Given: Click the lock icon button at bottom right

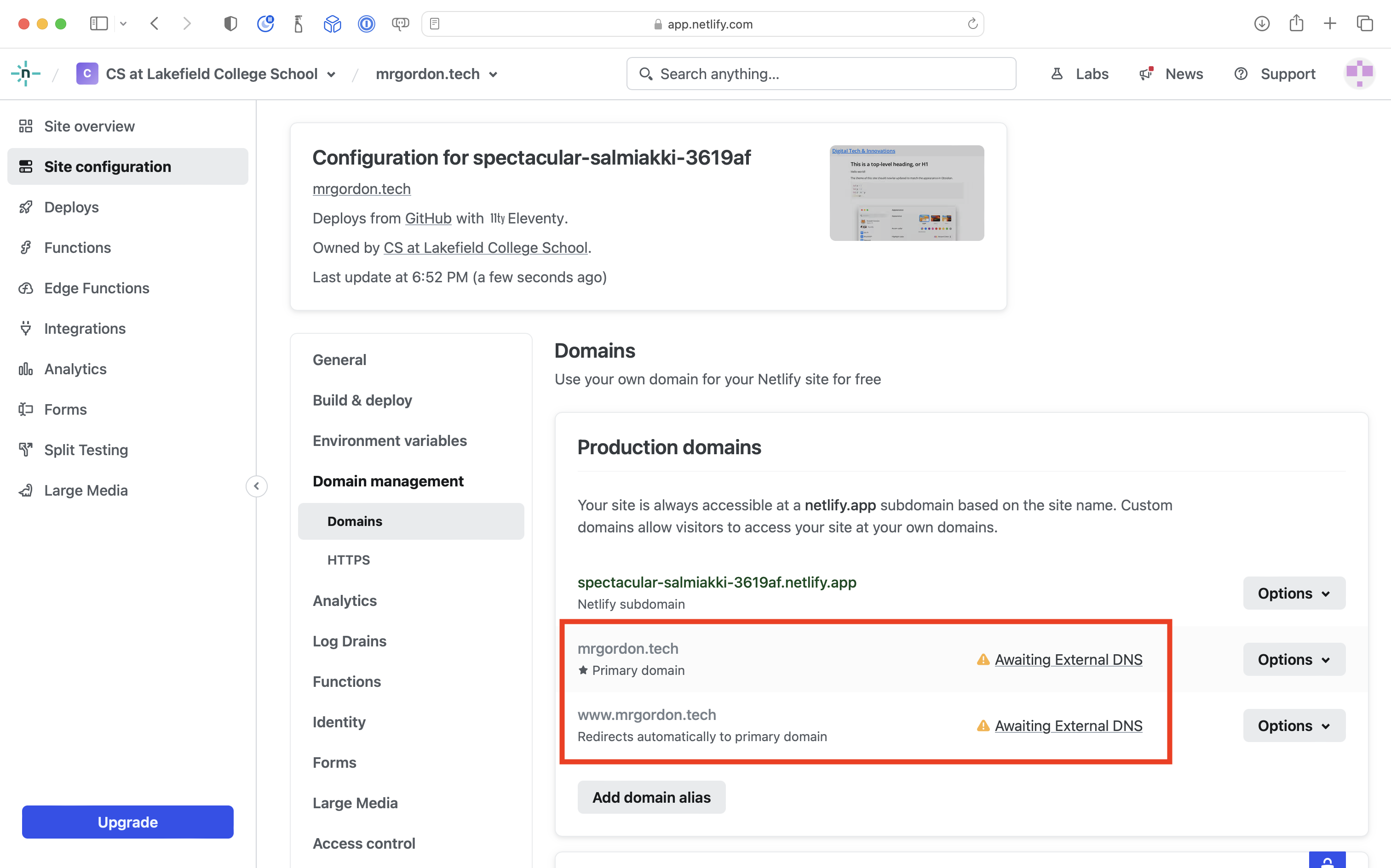Looking at the screenshot, I should pyautogui.click(x=1327, y=860).
